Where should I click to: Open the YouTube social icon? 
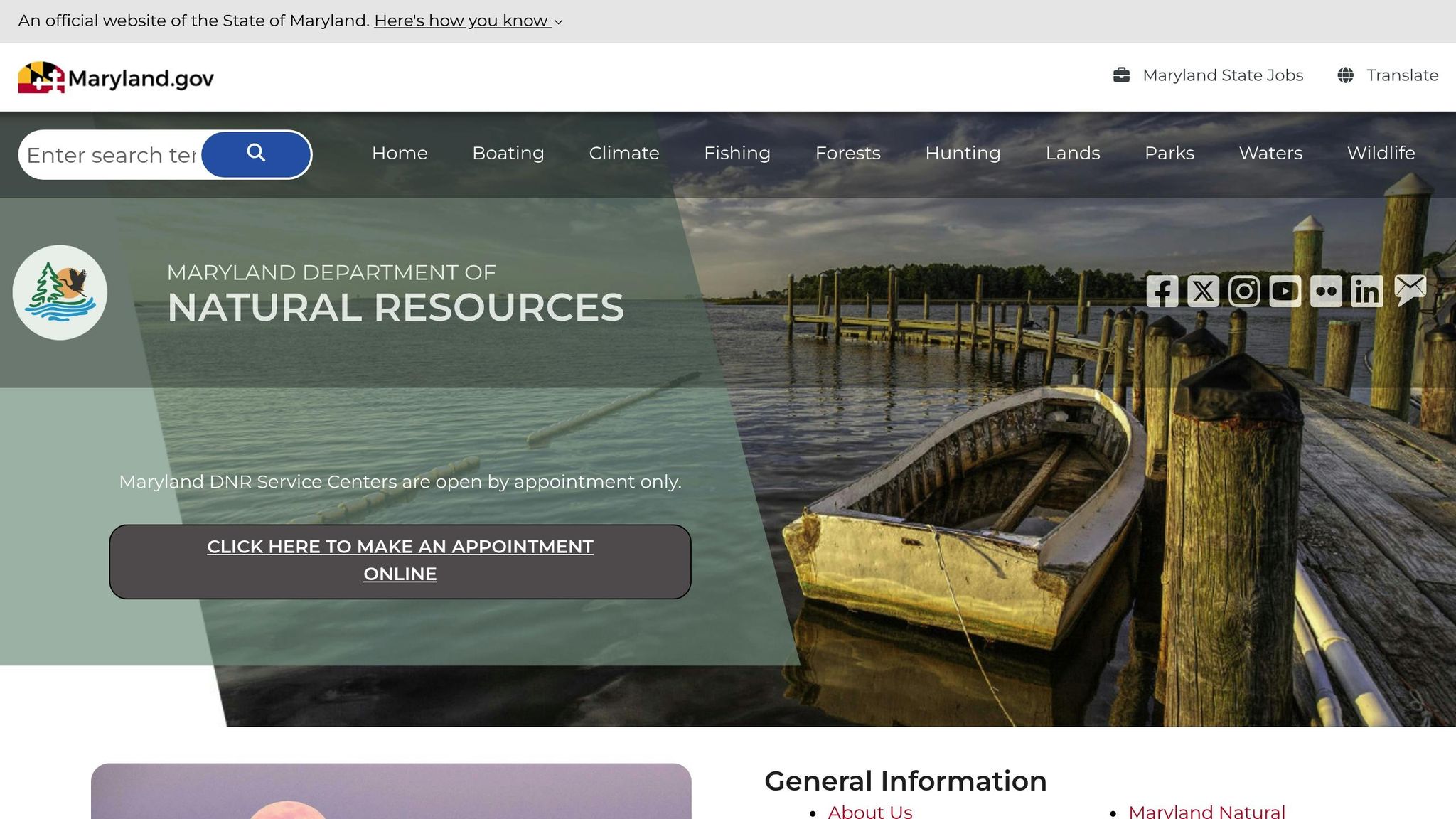1285,291
